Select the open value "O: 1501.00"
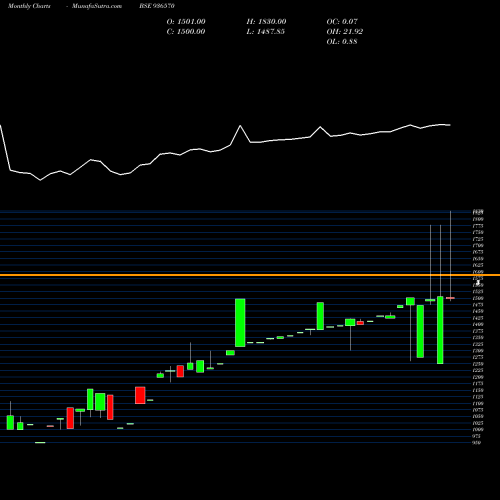500x500 pixels. click(186, 21)
